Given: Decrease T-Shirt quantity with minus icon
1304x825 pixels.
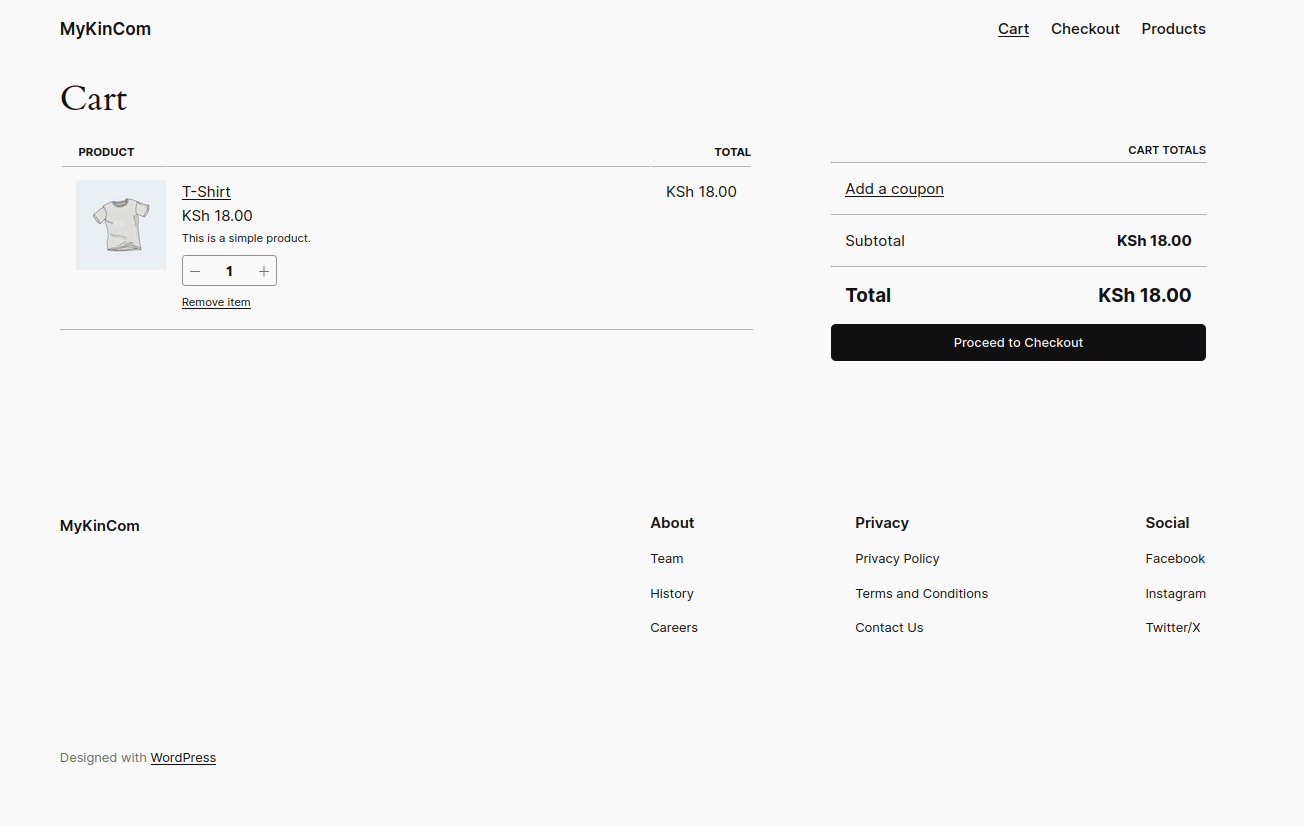Looking at the screenshot, I should (195, 271).
